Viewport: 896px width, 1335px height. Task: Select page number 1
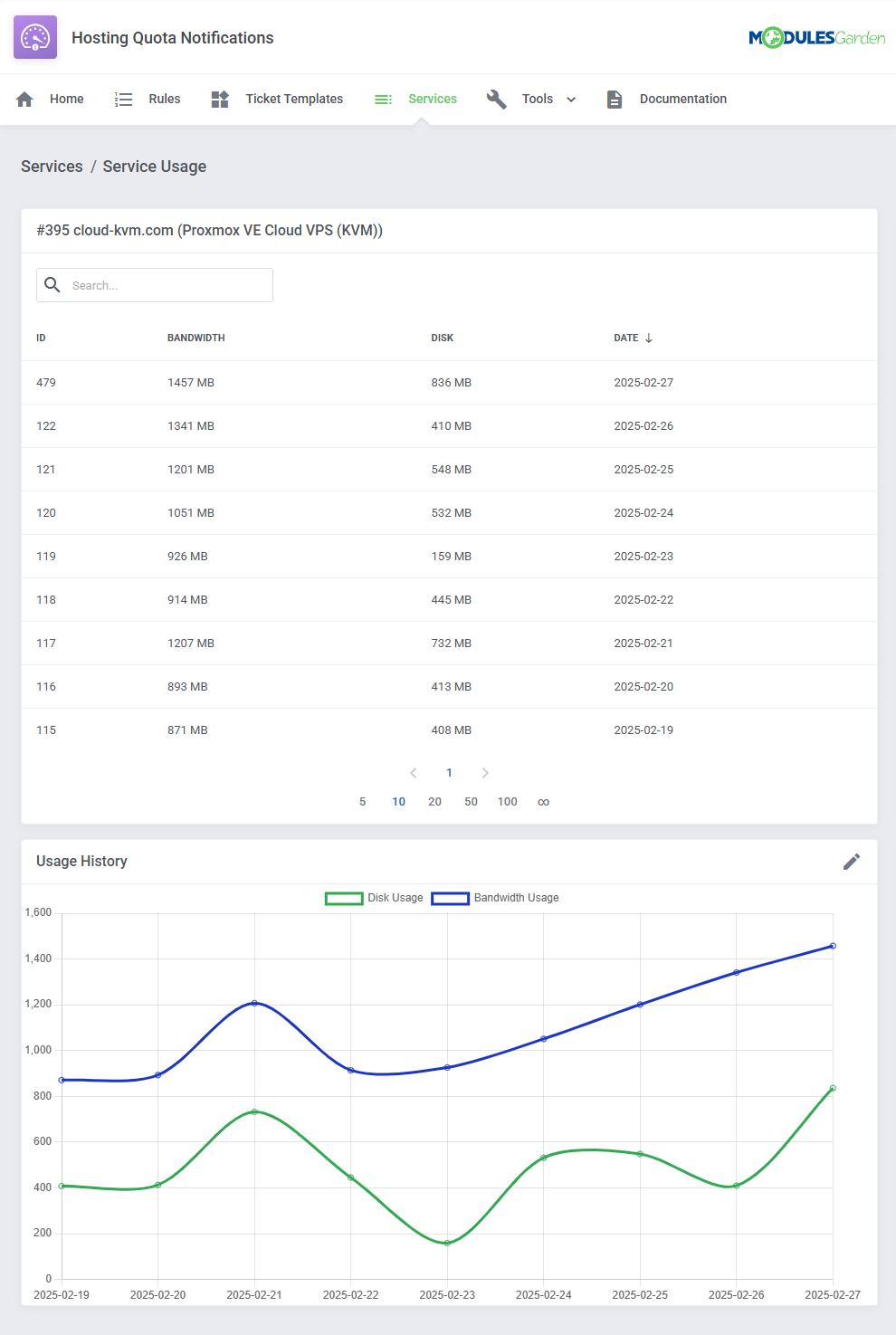tap(449, 773)
